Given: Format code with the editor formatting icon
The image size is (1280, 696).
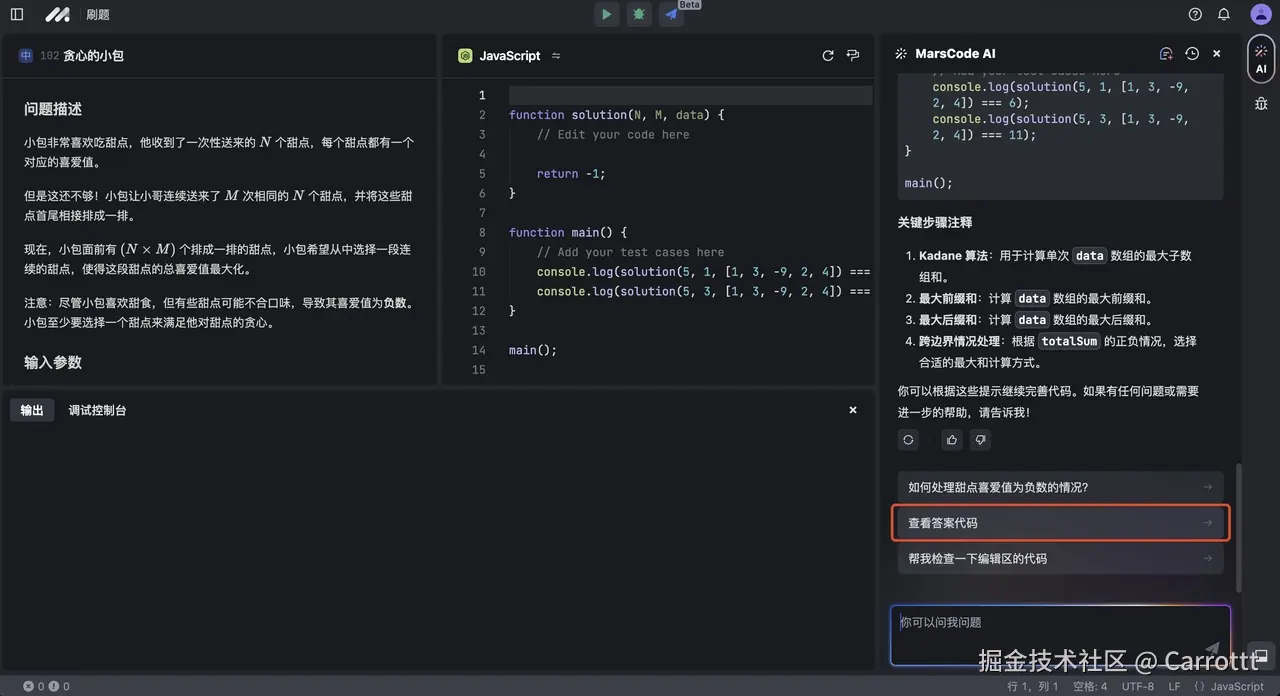Looking at the screenshot, I should [x=852, y=55].
